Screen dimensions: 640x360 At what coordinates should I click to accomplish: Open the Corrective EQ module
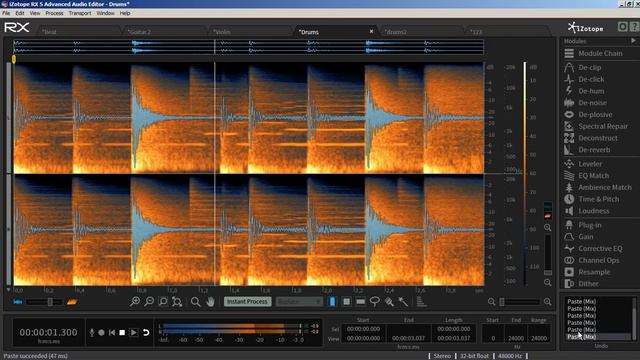coord(593,249)
